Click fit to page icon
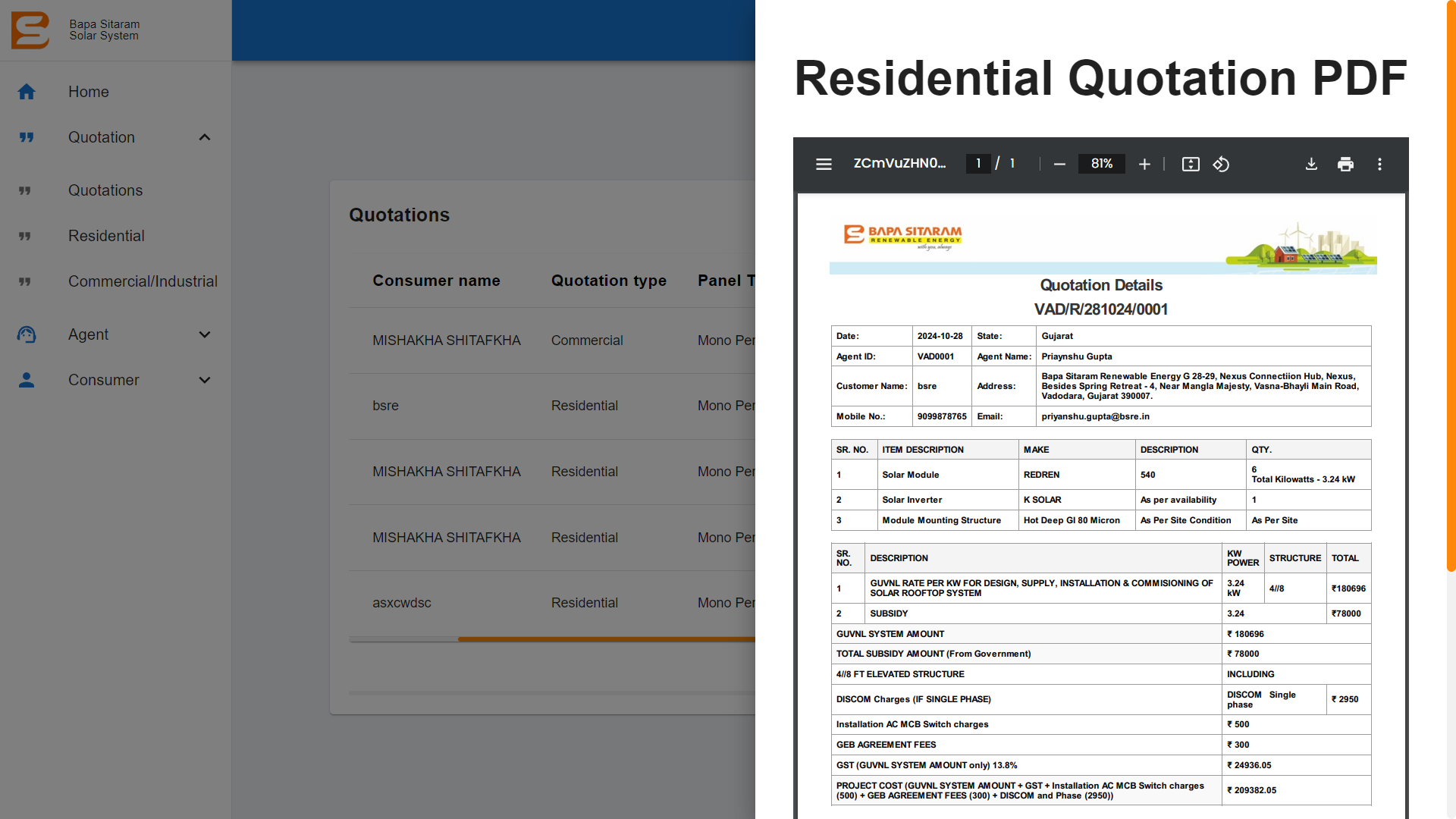 [1191, 164]
